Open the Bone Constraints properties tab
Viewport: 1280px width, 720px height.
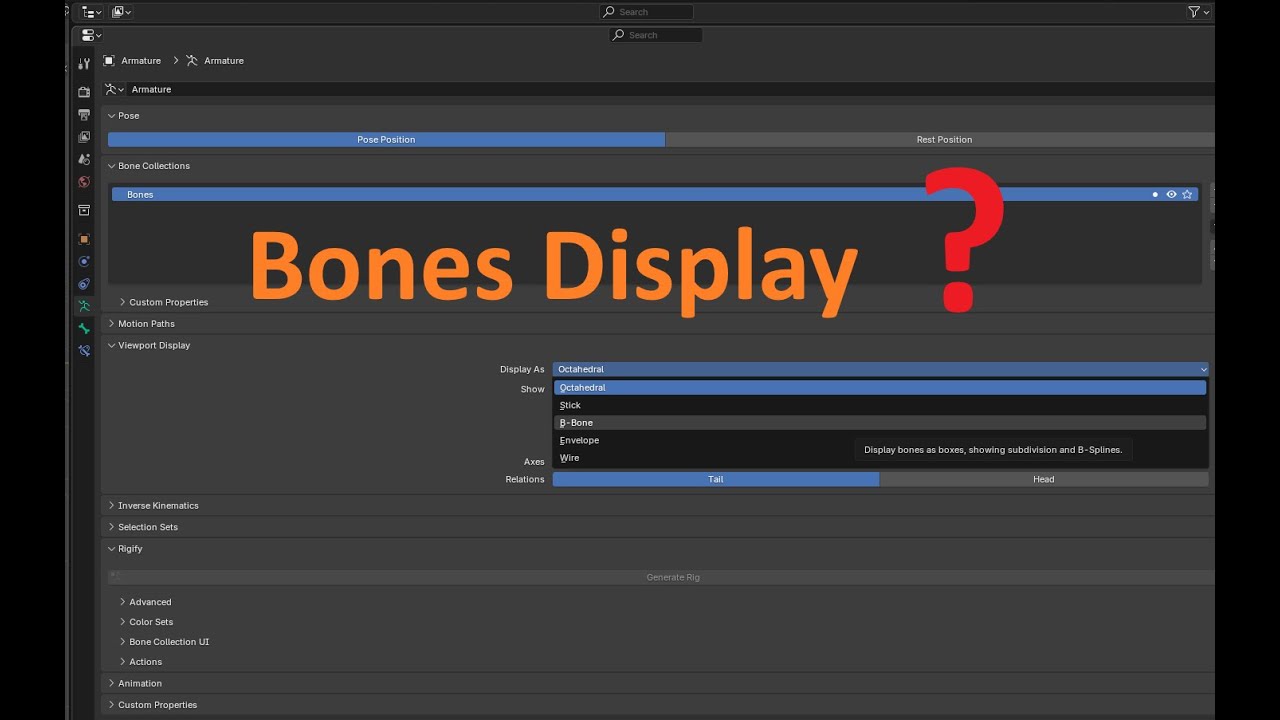[84, 351]
